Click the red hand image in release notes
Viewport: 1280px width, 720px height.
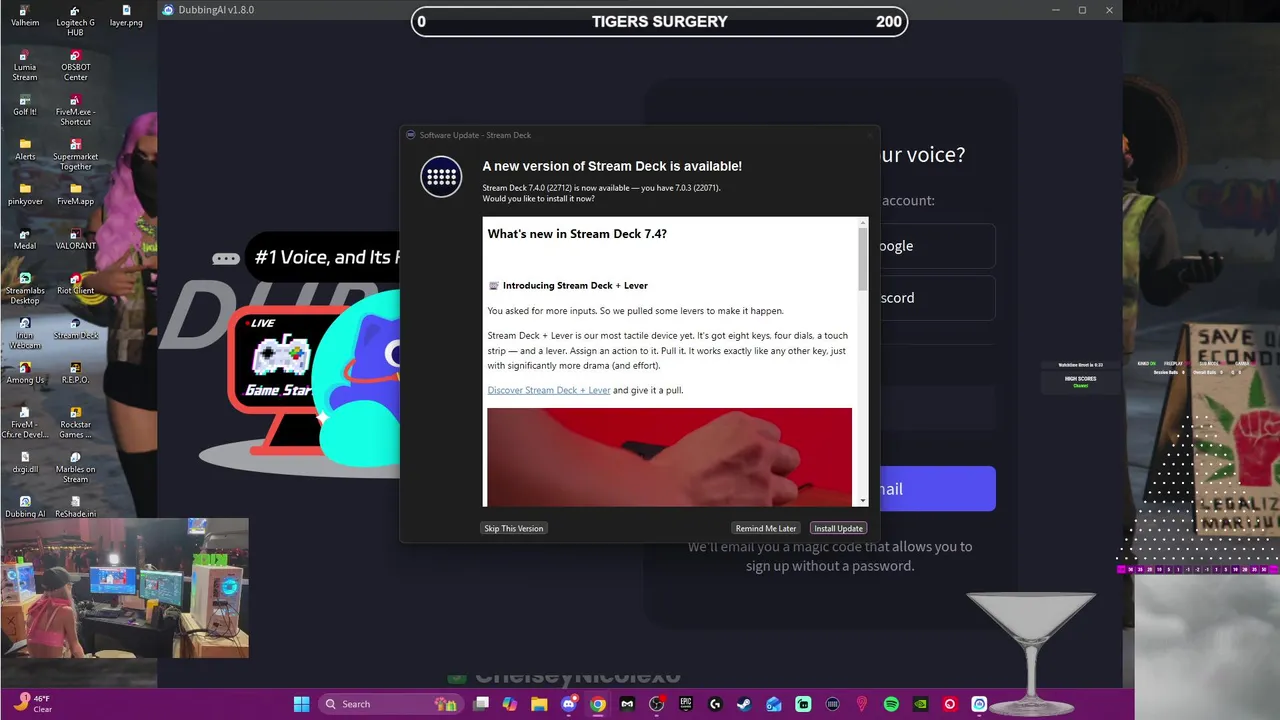670,456
